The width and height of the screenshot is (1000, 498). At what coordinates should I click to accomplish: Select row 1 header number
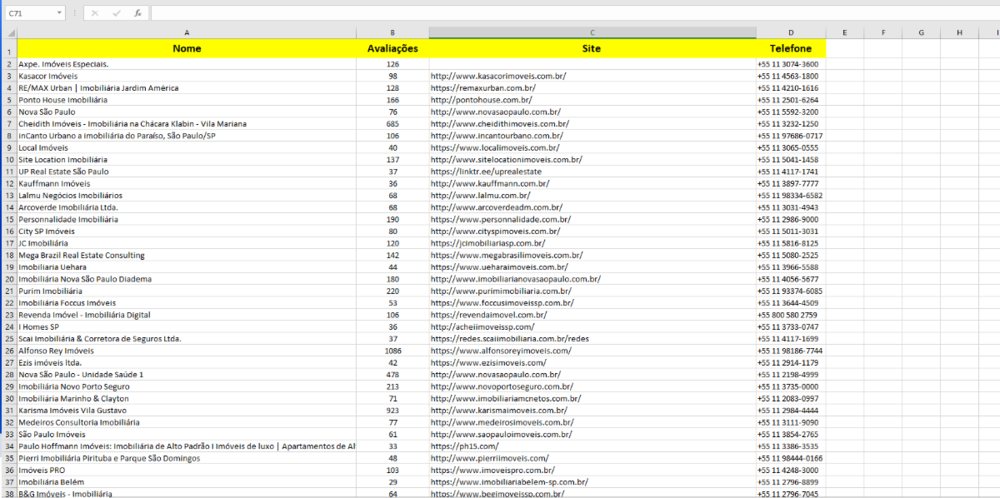[x=9, y=48]
